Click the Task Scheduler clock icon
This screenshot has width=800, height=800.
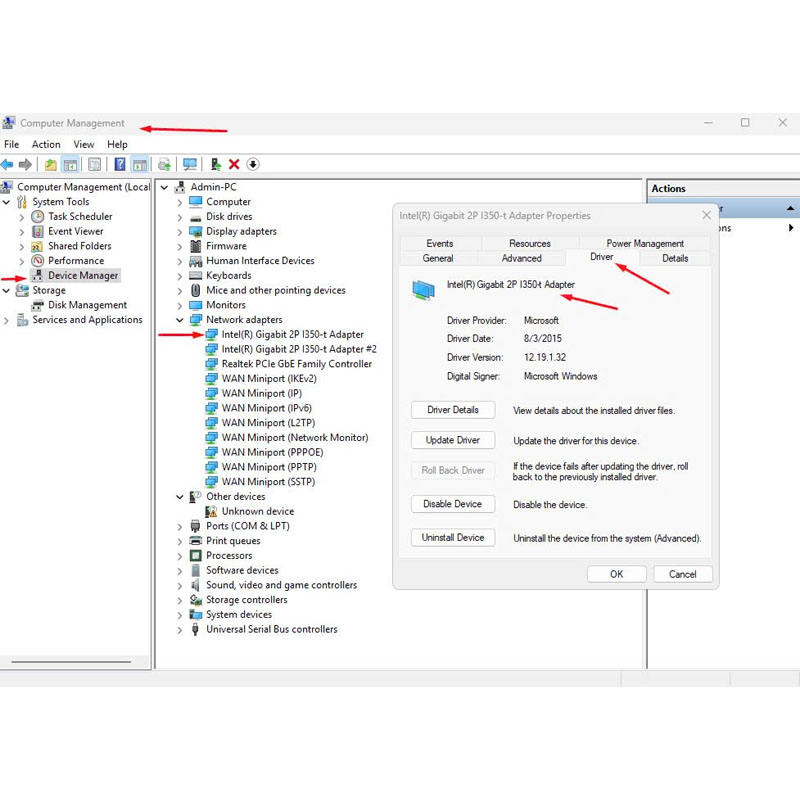(38, 216)
